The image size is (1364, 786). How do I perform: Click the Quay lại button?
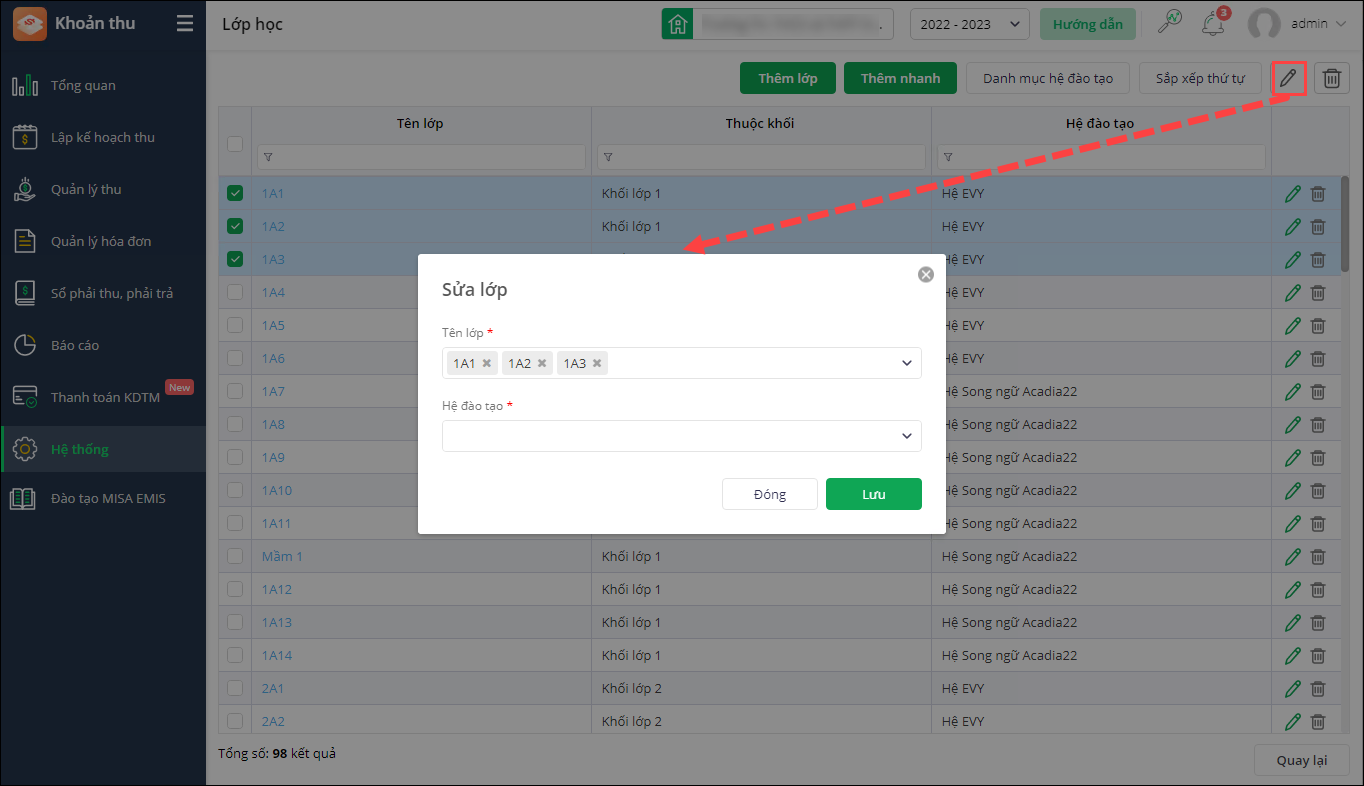1302,760
